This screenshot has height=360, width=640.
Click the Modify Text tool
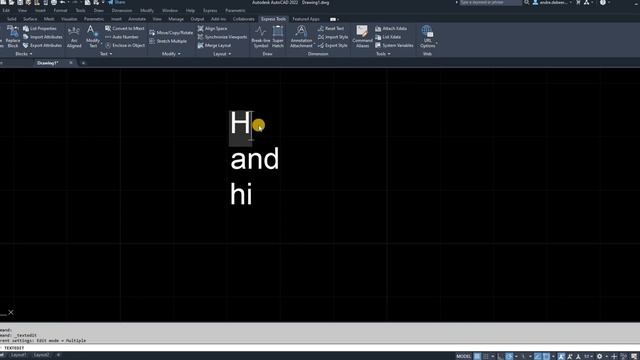pyautogui.click(x=93, y=37)
